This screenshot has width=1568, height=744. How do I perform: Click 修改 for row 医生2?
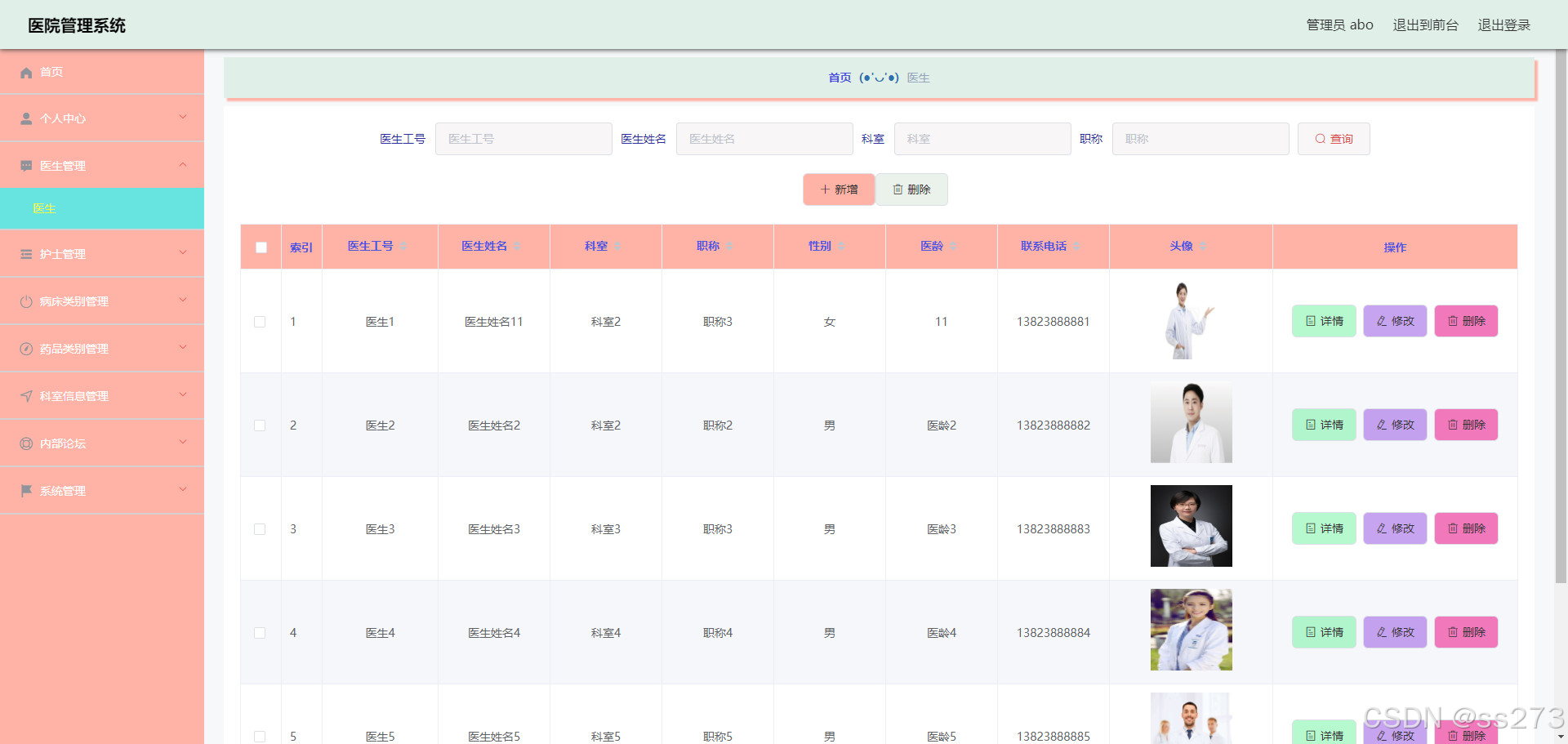[x=1395, y=425]
